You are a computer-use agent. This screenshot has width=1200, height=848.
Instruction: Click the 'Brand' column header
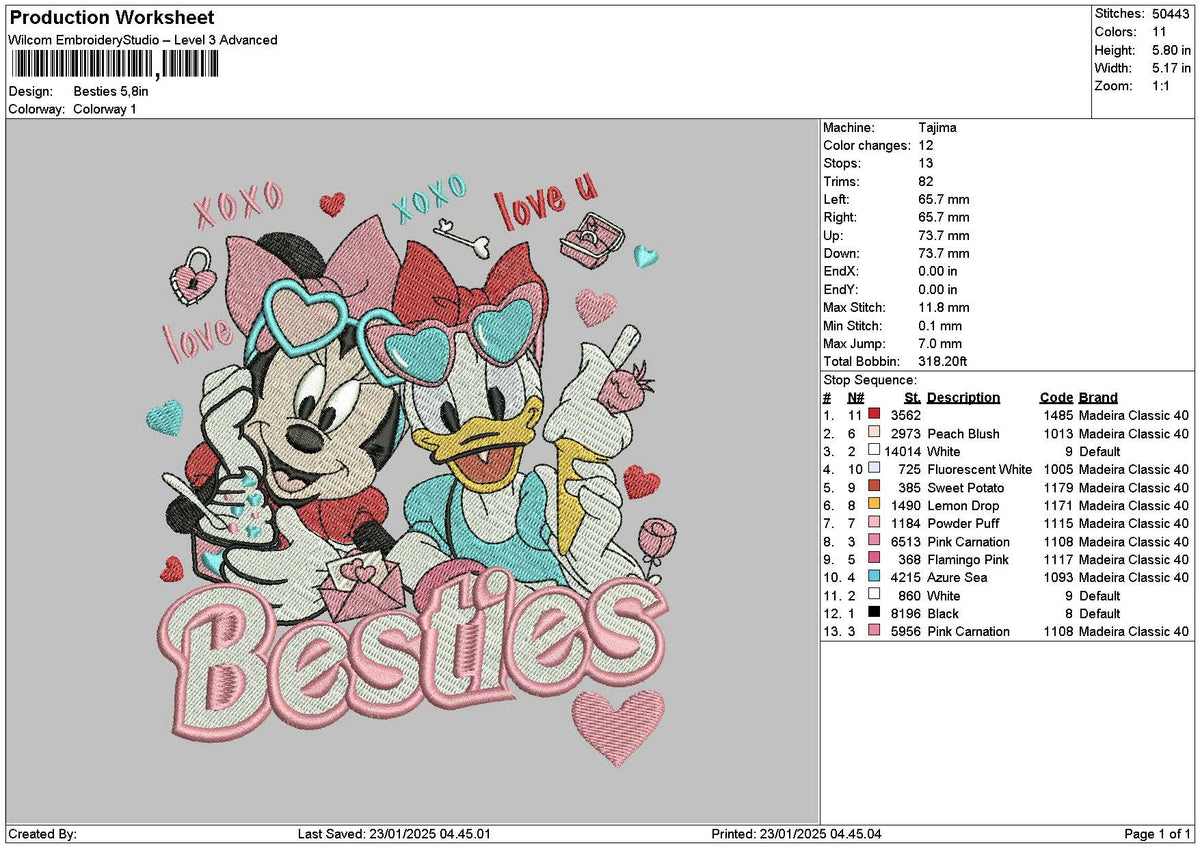click(x=1098, y=397)
